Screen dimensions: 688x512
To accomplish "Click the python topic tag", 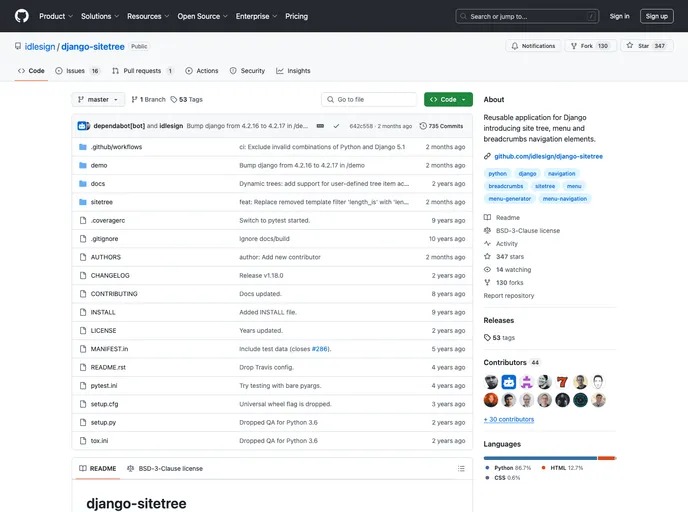I will [x=498, y=174].
